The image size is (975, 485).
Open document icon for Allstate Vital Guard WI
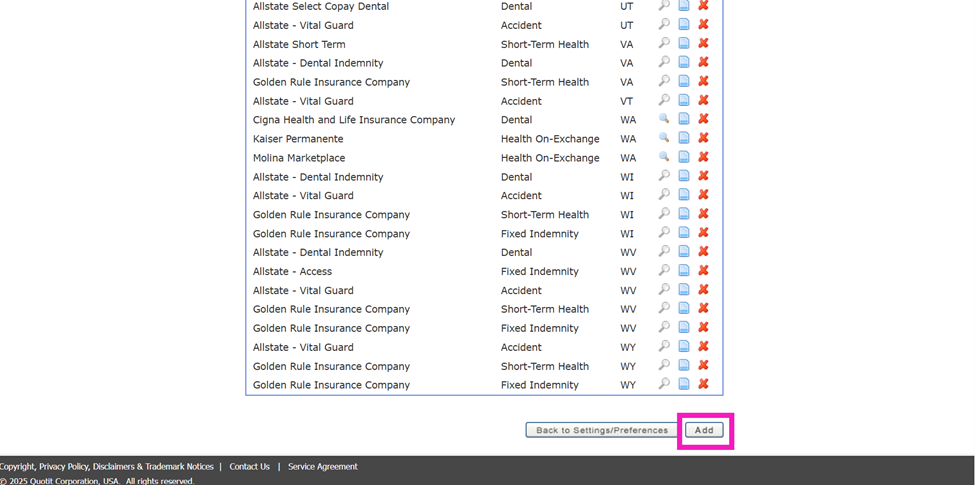point(684,195)
